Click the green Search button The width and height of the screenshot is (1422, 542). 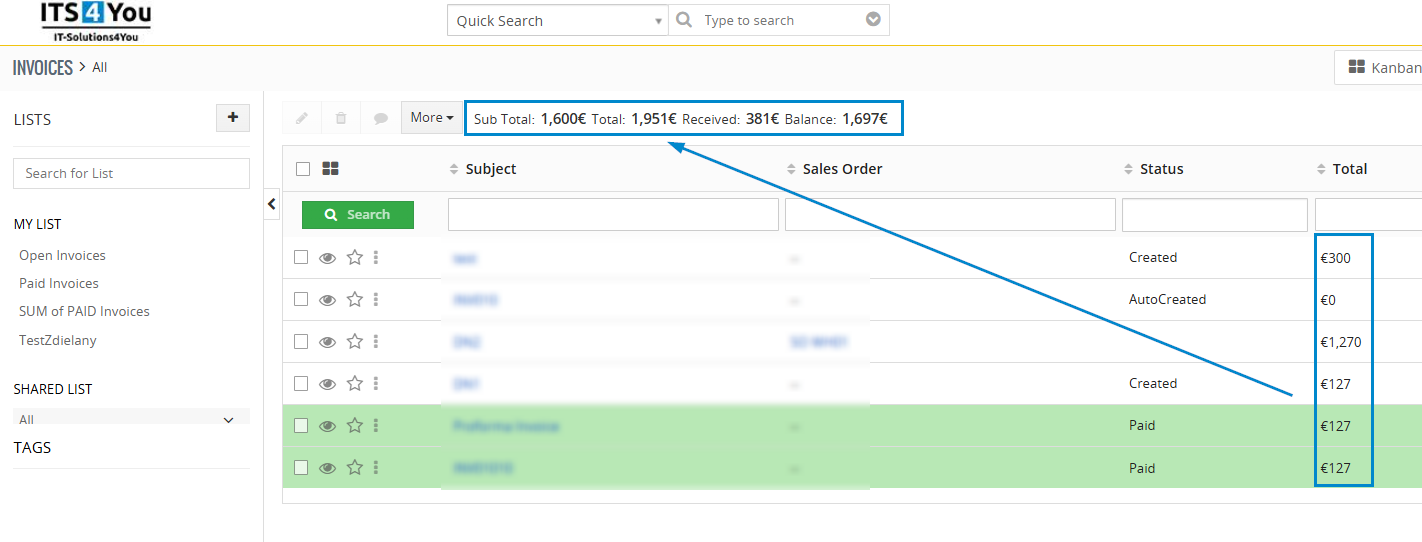click(358, 215)
